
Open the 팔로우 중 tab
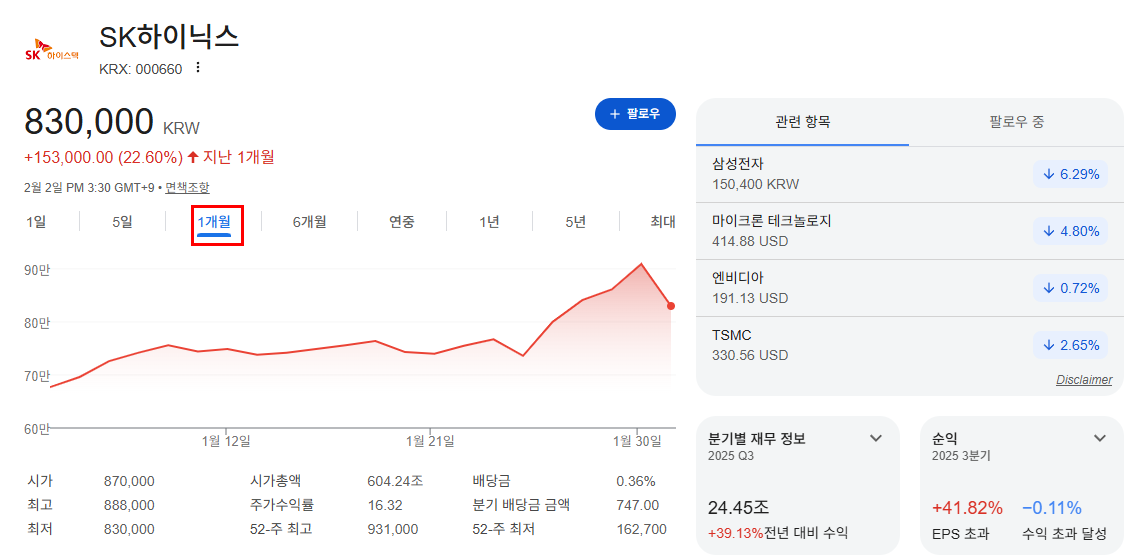tap(1017, 122)
